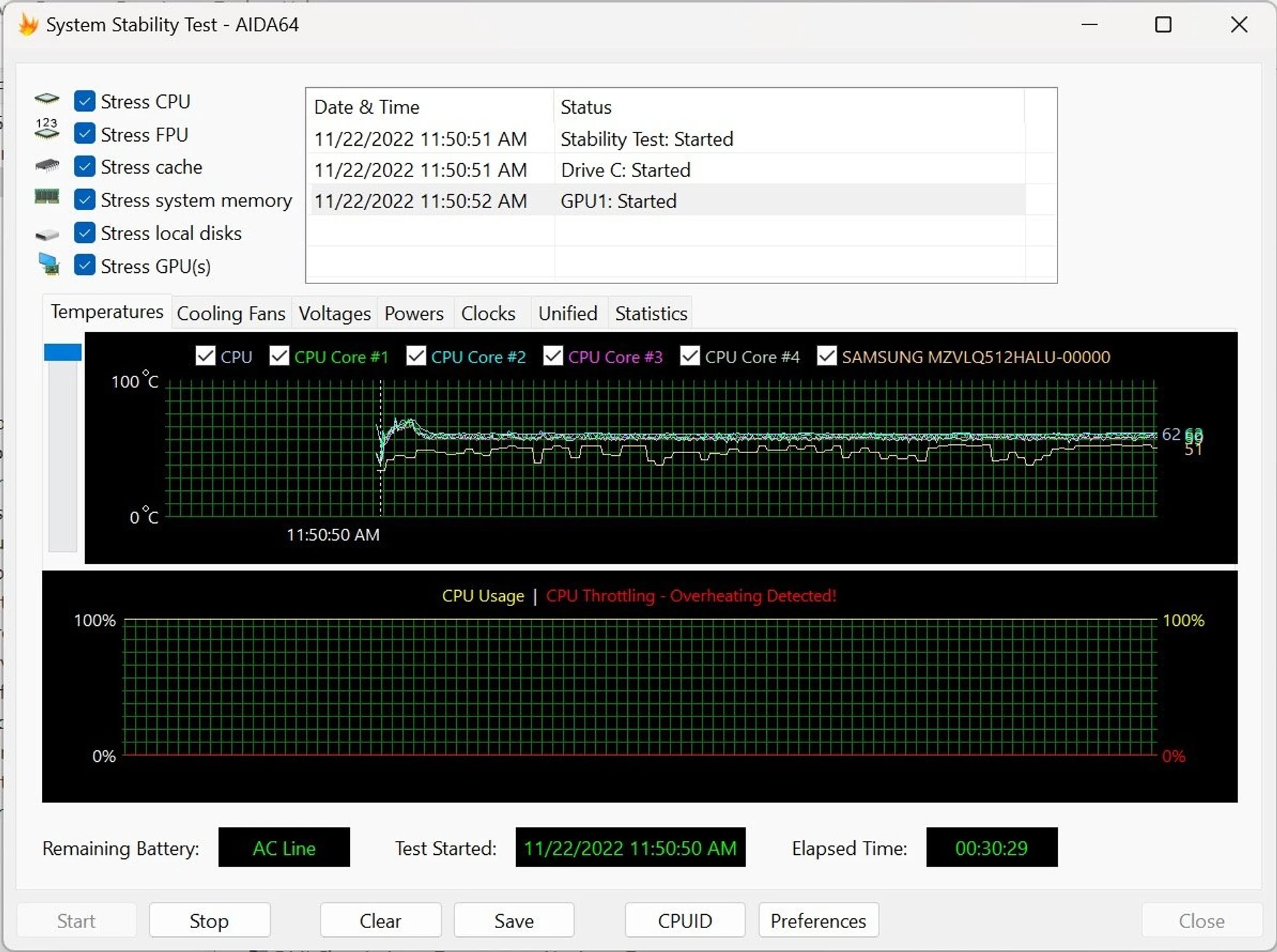Open the Statistics tab
The width and height of the screenshot is (1277, 952).
pos(650,313)
